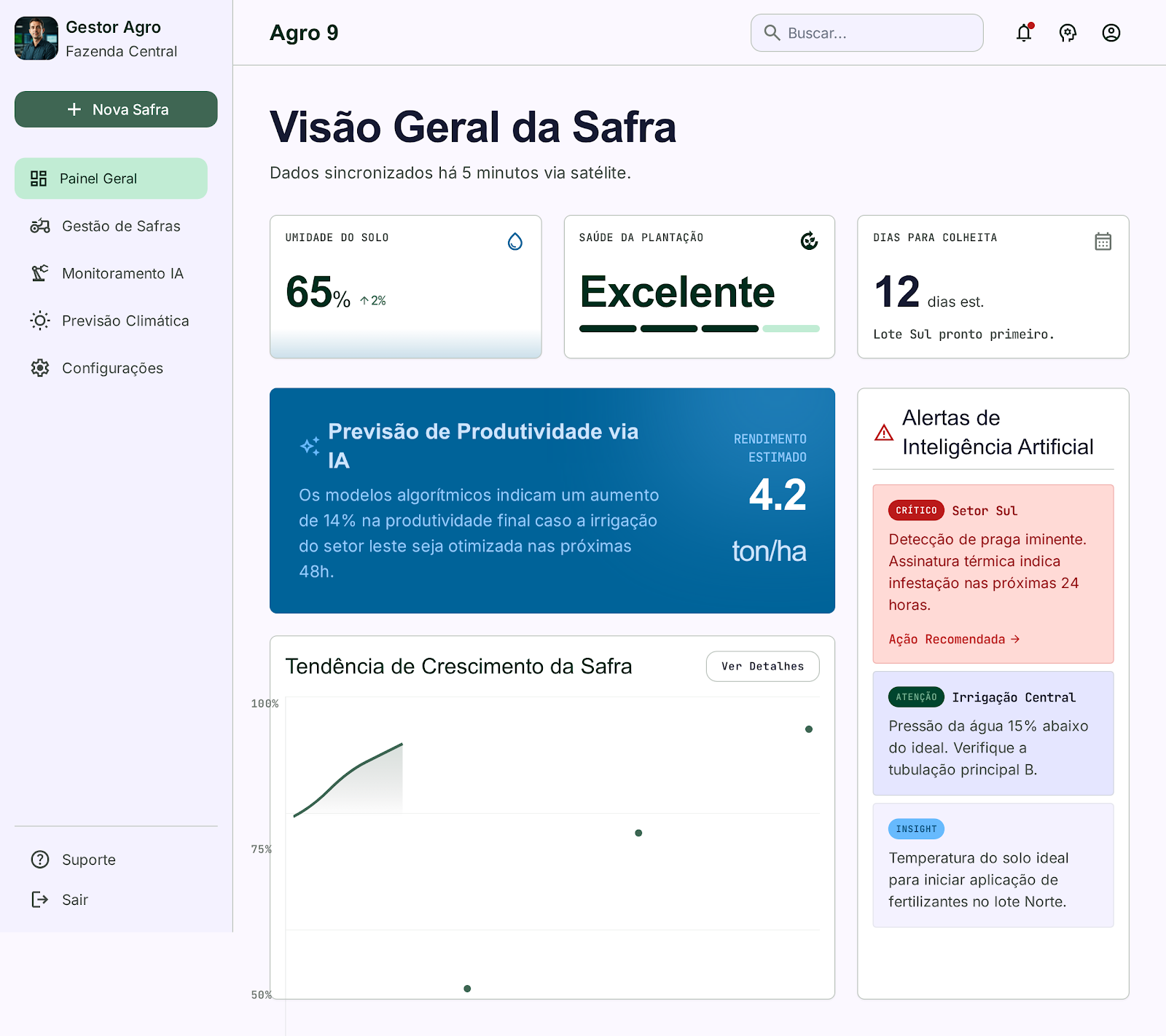This screenshot has height=1036, width=1166.
Task: Click the AI alerts warning triangle
Action: click(884, 433)
